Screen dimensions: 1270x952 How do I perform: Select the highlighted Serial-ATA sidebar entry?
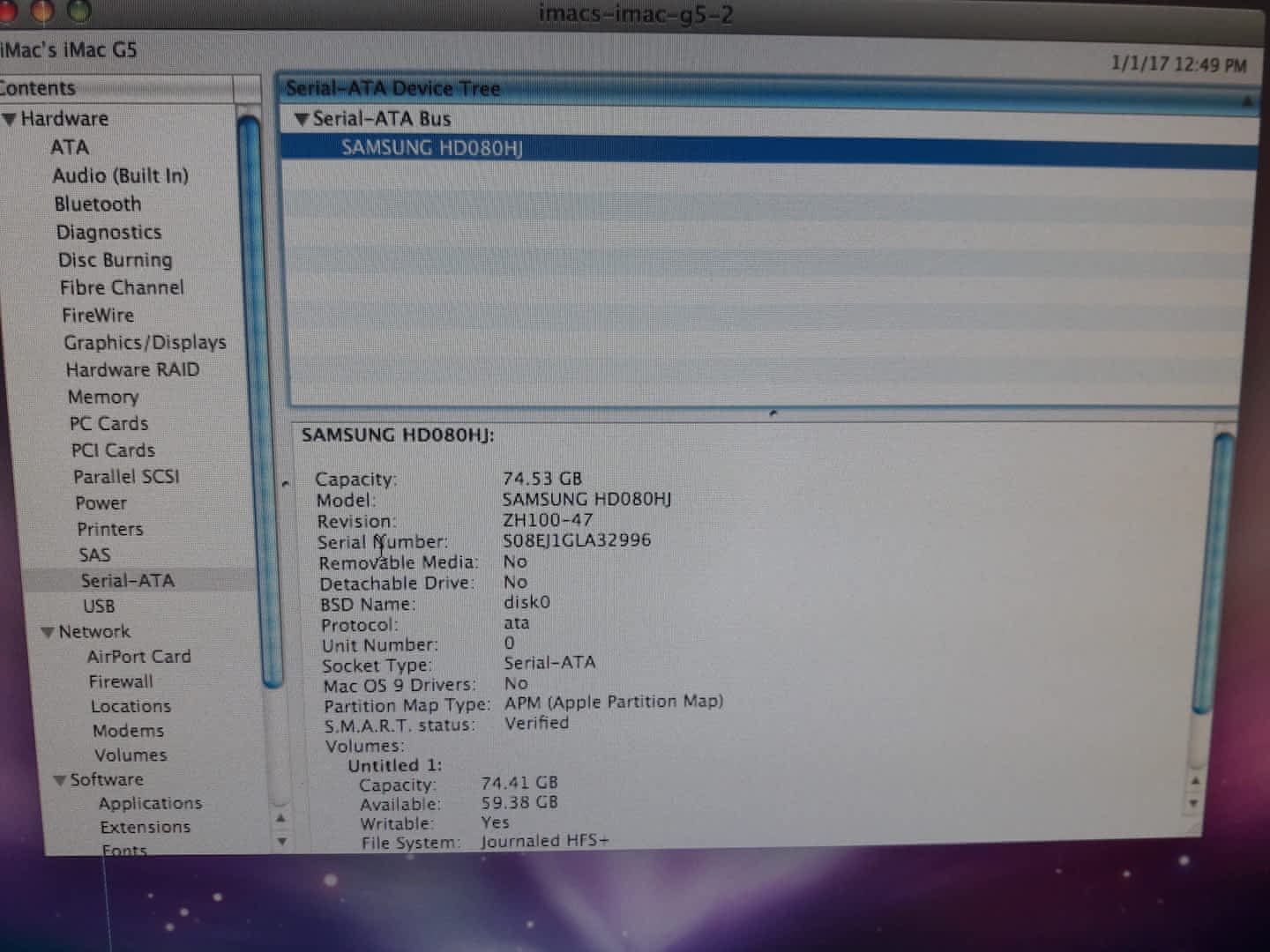(128, 580)
